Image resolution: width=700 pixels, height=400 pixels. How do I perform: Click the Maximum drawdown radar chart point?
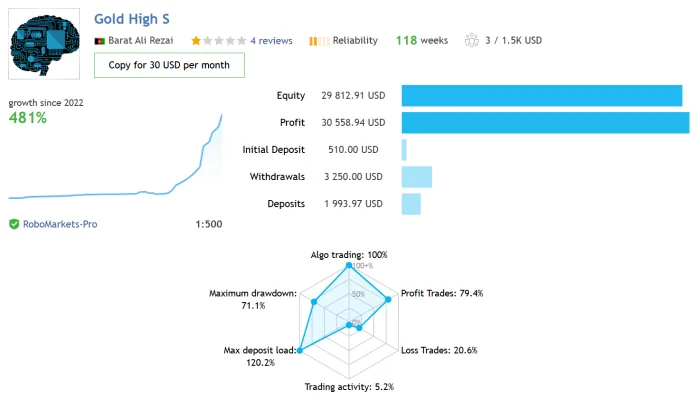click(314, 302)
